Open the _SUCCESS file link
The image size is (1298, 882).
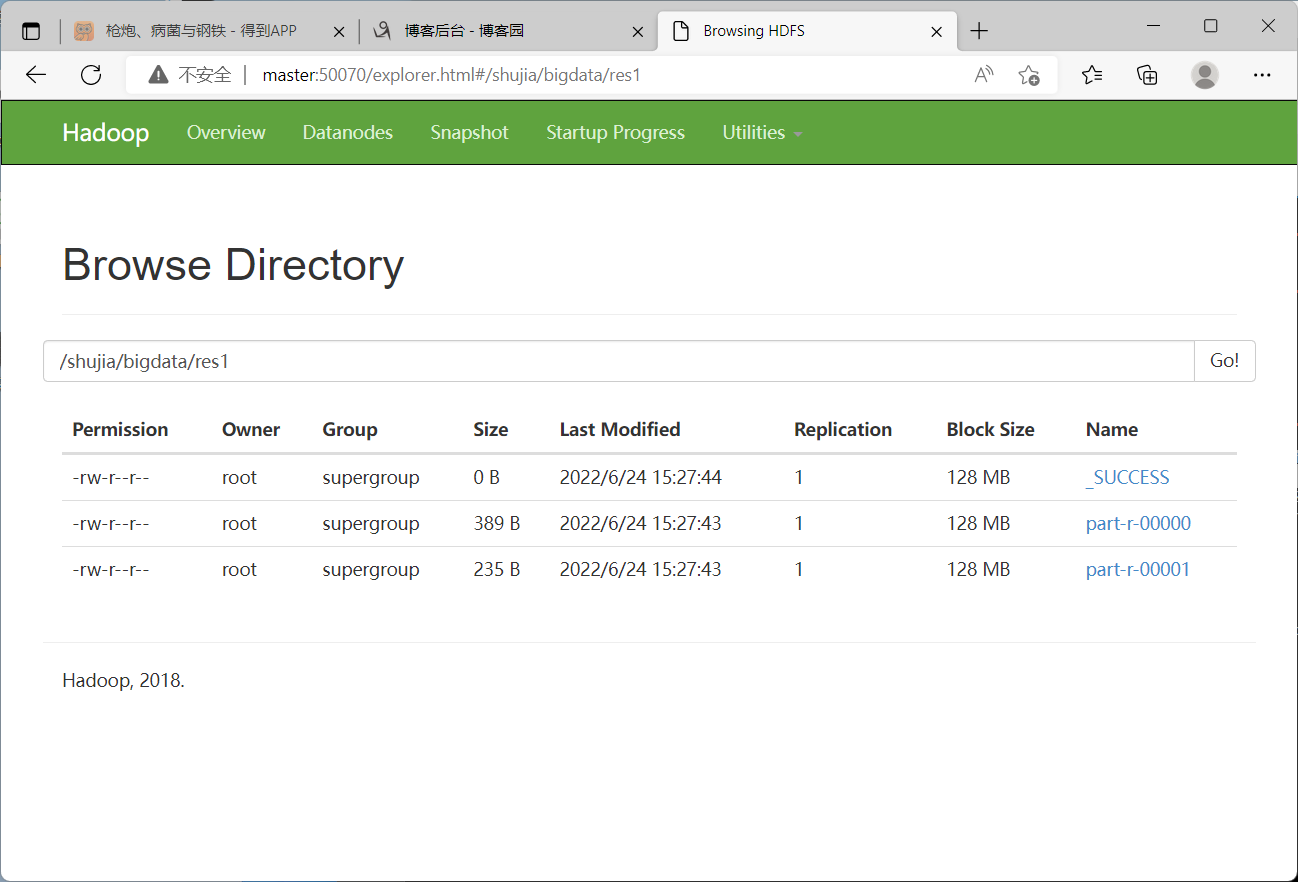pos(1128,478)
